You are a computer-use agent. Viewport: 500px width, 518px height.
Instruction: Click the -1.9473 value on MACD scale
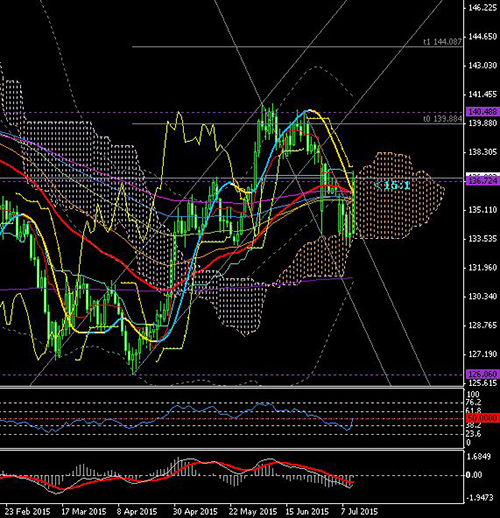pos(480,498)
